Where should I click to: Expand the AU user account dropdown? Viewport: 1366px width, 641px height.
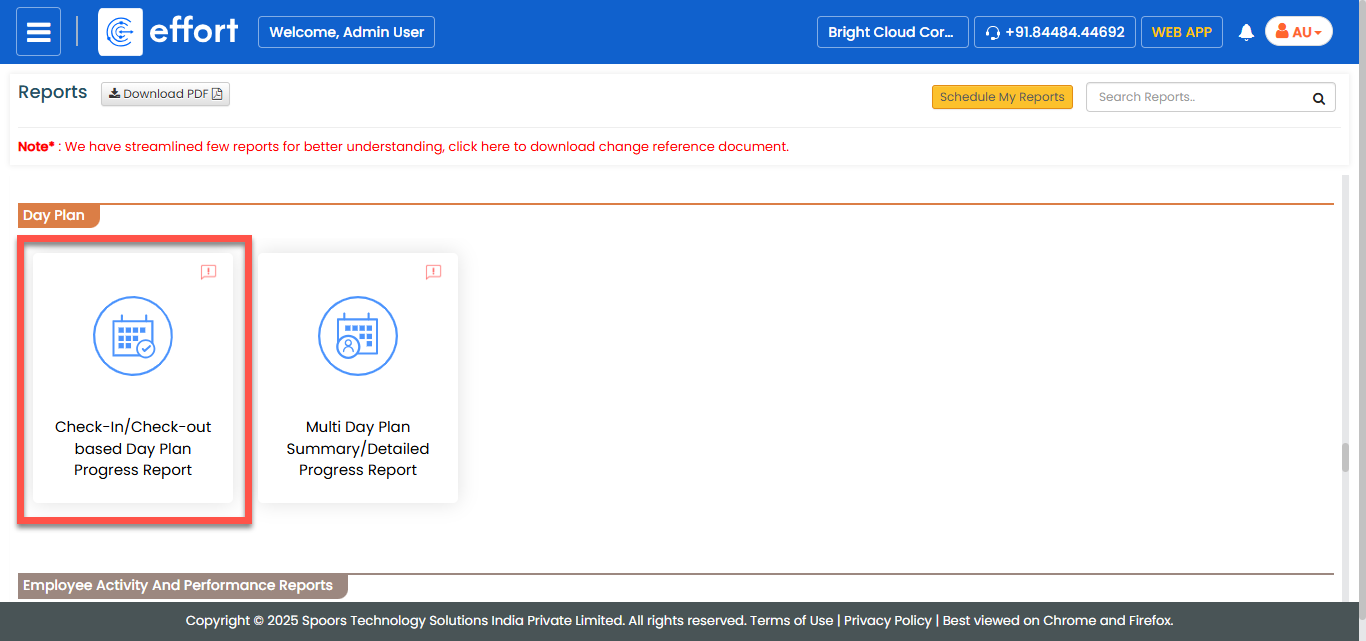(1298, 32)
